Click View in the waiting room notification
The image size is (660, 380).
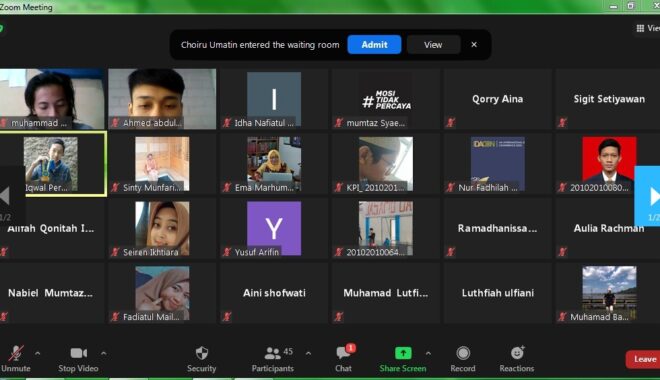[x=433, y=45]
